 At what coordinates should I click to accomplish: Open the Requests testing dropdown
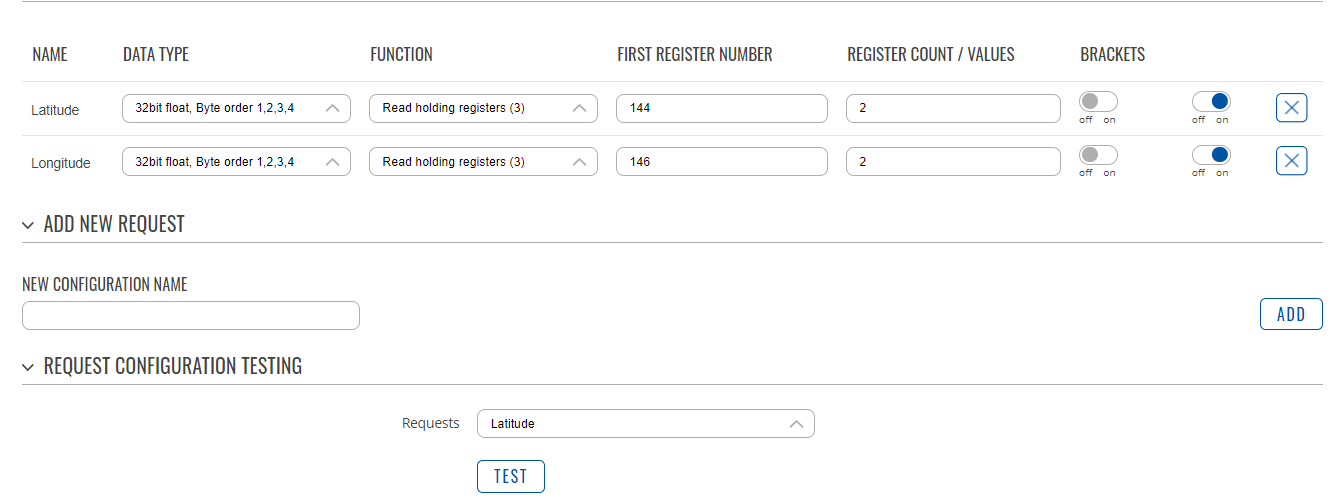pyautogui.click(x=646, y=424)
